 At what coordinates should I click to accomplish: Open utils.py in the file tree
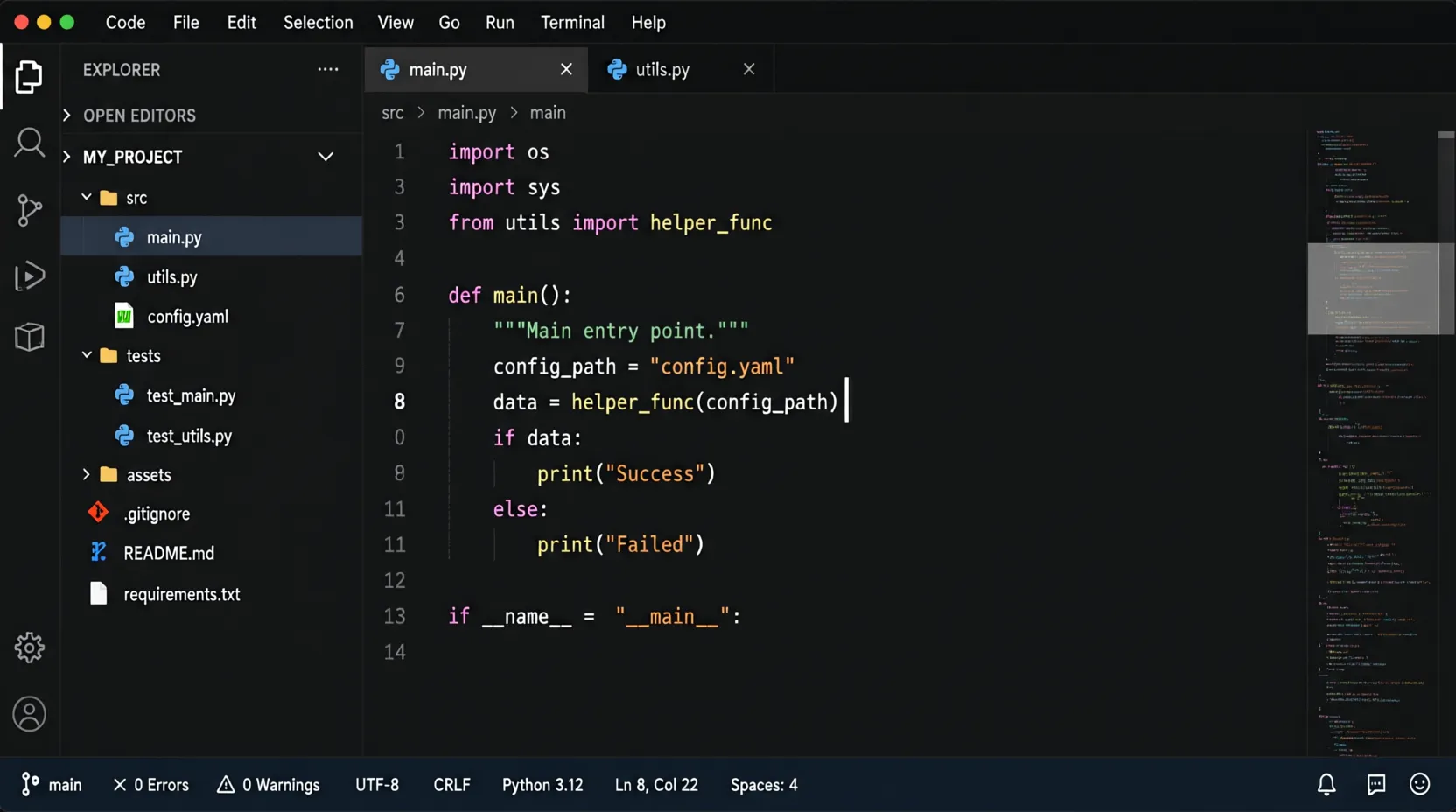point(211,276)
